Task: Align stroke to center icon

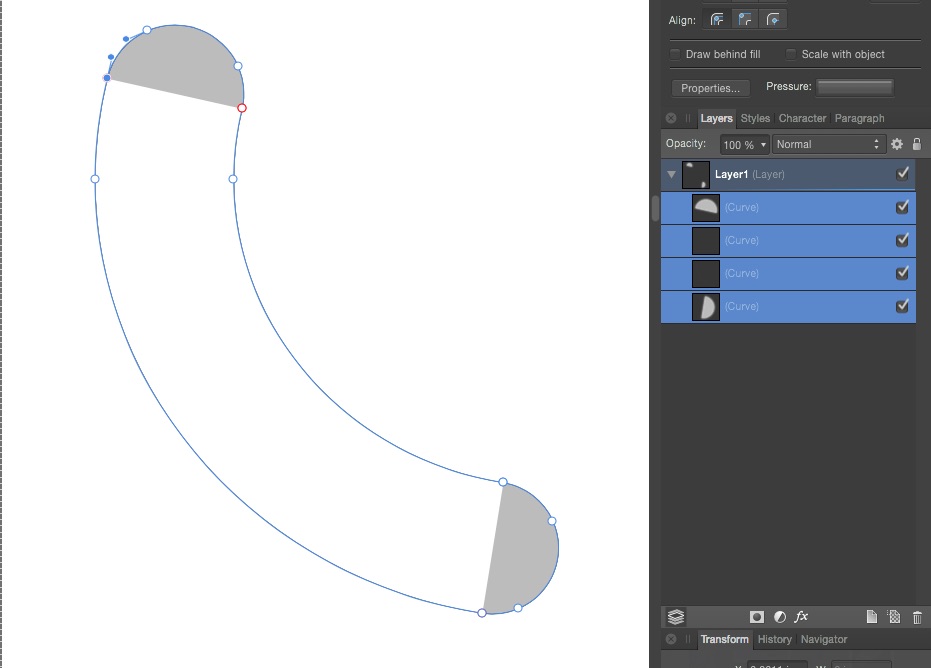Action: (x=717, y=19)
